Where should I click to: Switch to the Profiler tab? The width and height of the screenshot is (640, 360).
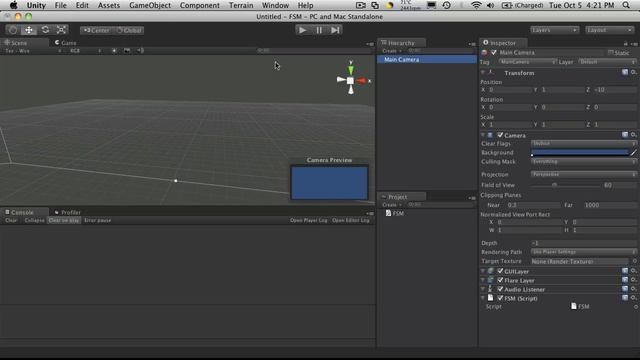coord(68,212)
